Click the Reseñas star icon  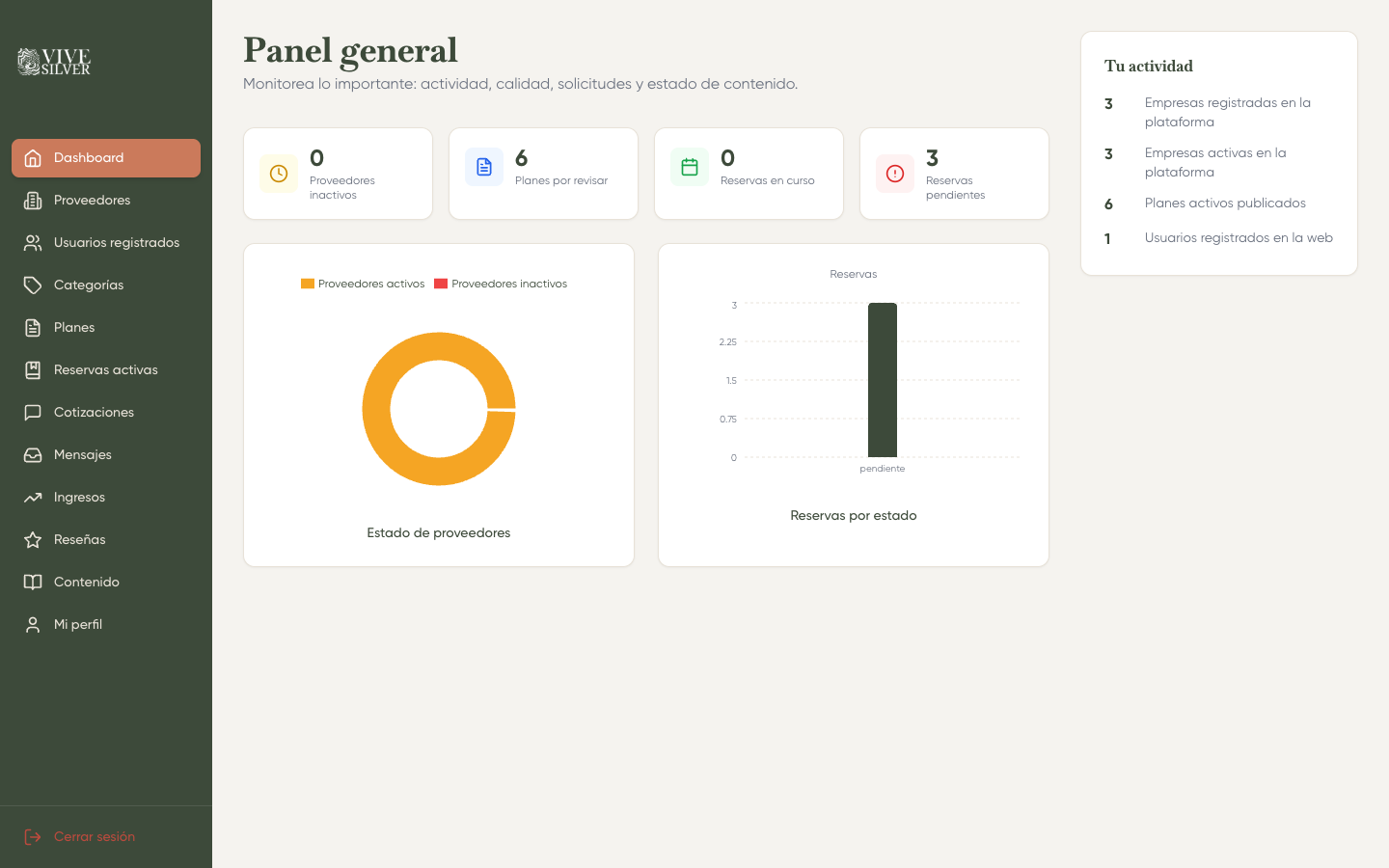34,539
